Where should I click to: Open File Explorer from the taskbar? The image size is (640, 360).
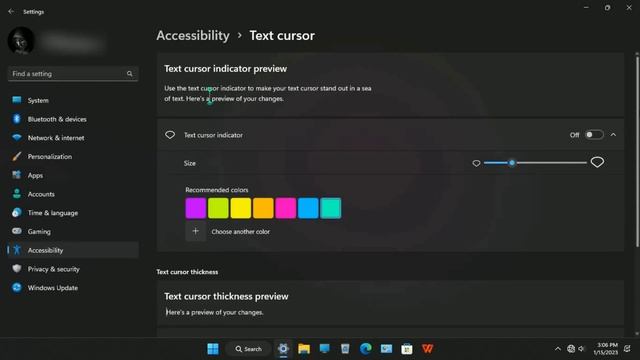click(304, 349)
